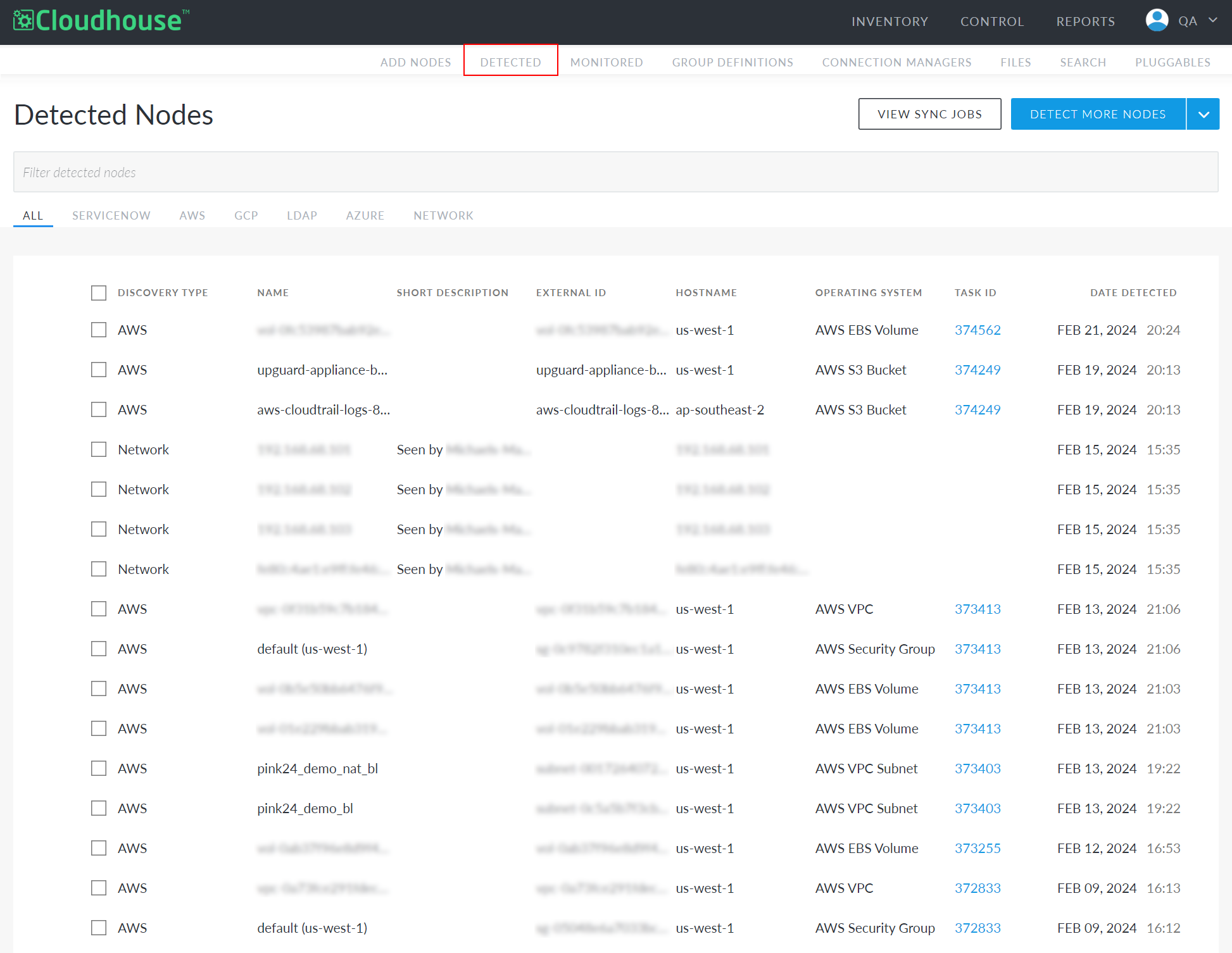This screenshot has height=953, width=1232.
Task: Select the LDAP filter tab
Action: [x=302, y=215]
